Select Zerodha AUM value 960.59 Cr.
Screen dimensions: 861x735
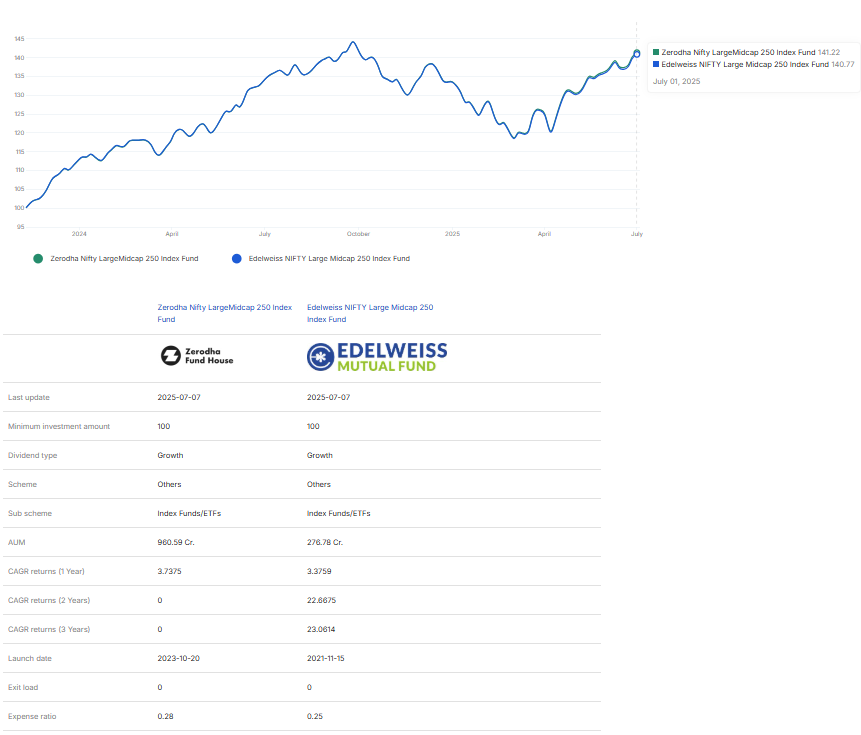tap(176, 542)
